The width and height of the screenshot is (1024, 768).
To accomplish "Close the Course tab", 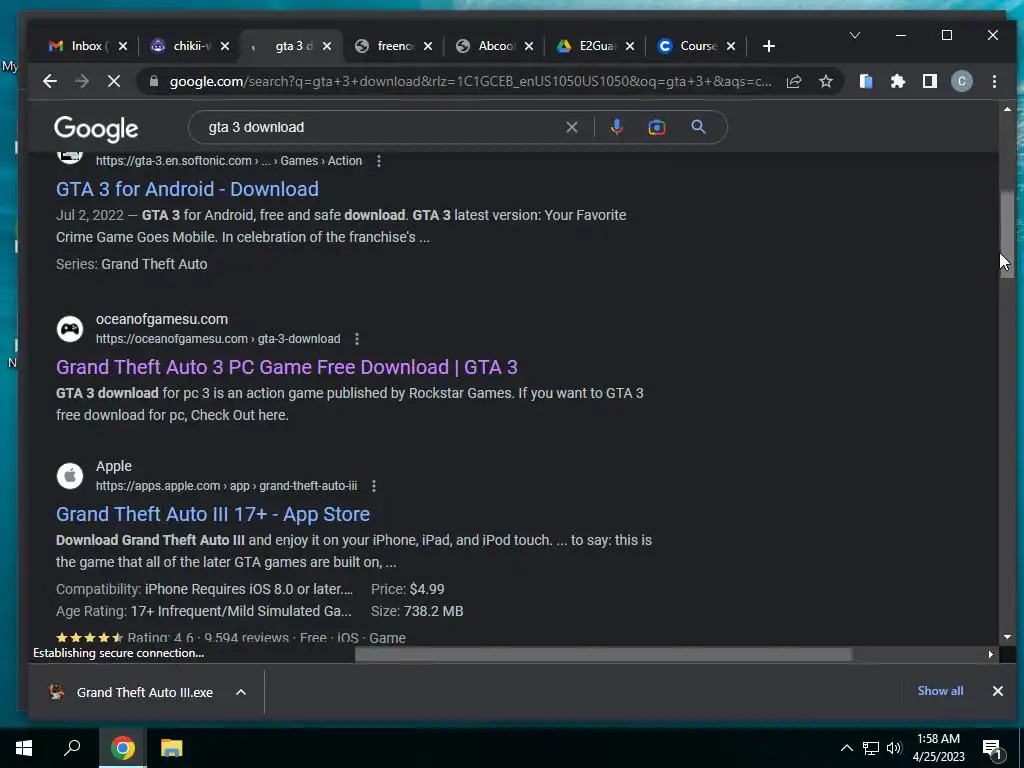I will pos(731,46).
